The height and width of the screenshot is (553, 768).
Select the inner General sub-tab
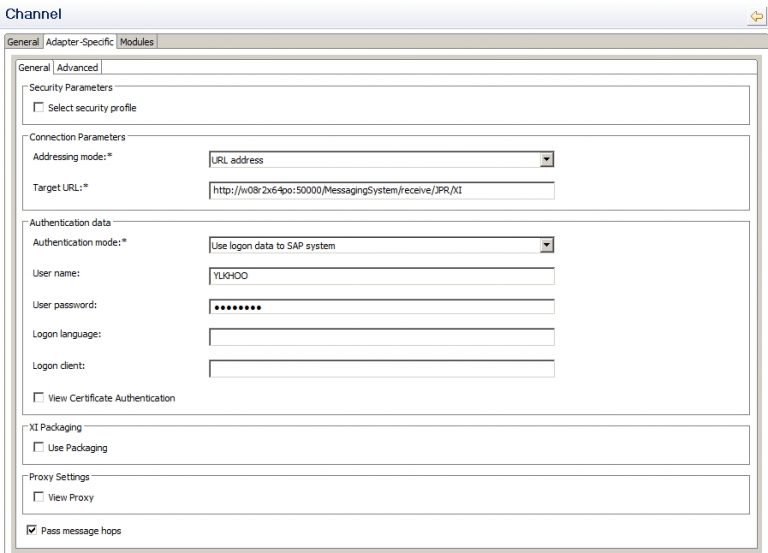tap(34, 68)
